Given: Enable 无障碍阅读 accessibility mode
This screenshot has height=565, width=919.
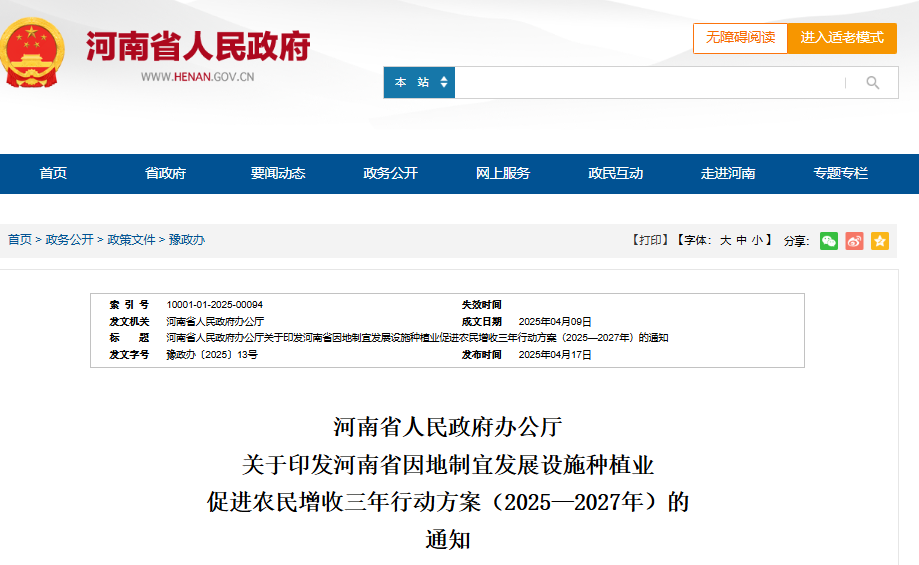Looking at the screenshot, I should 740,38.
